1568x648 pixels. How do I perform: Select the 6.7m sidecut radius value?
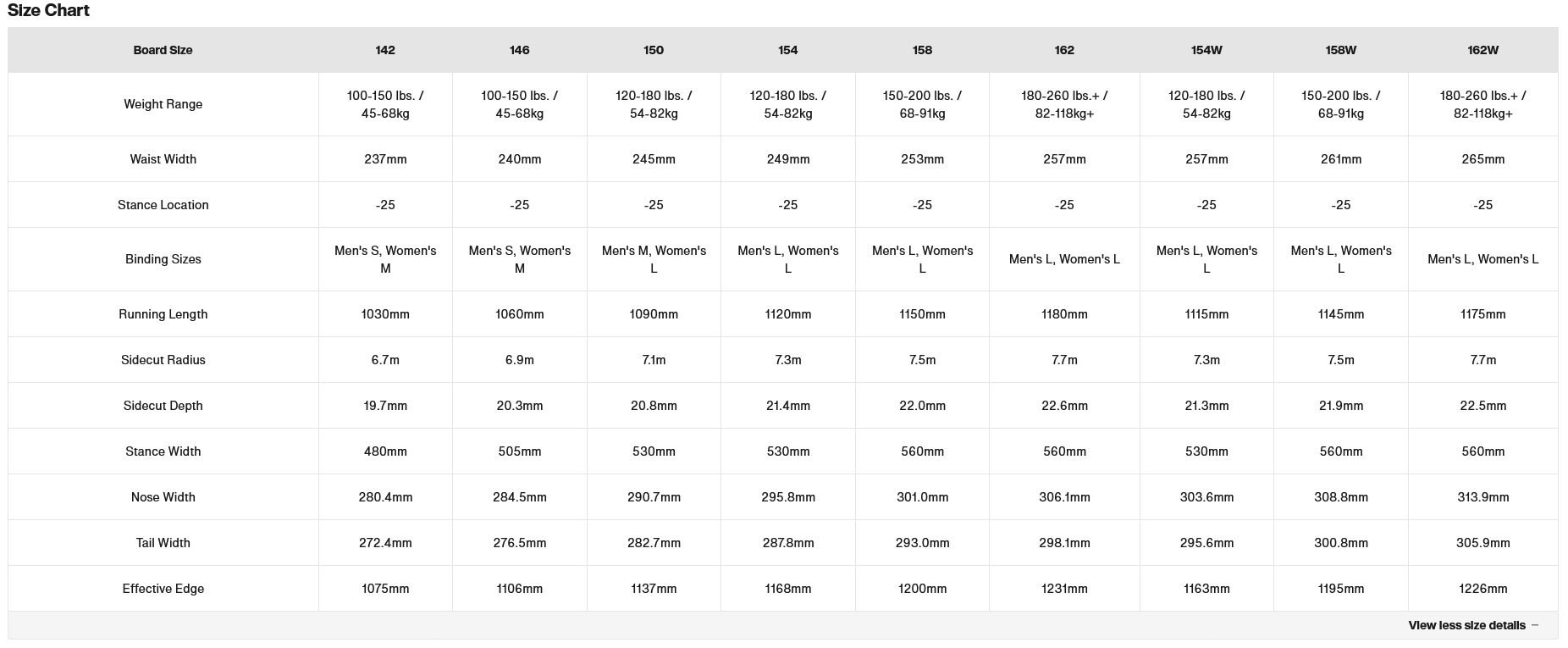385,360
